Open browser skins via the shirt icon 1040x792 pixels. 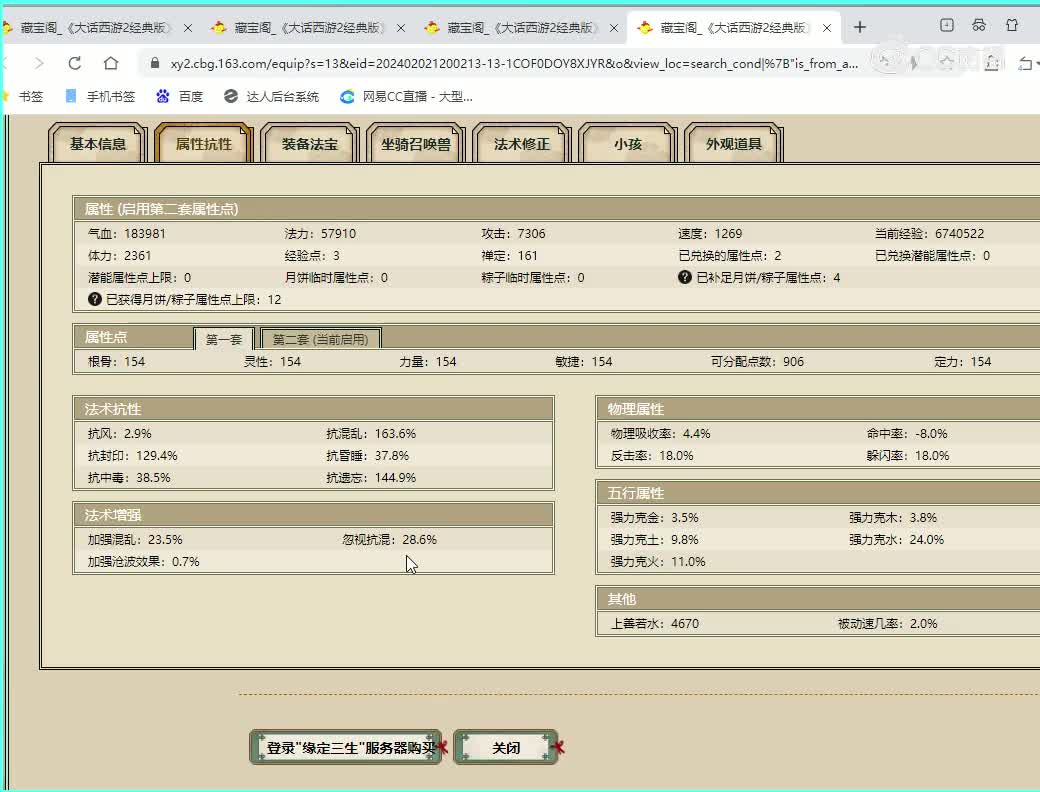(1011, 25)
